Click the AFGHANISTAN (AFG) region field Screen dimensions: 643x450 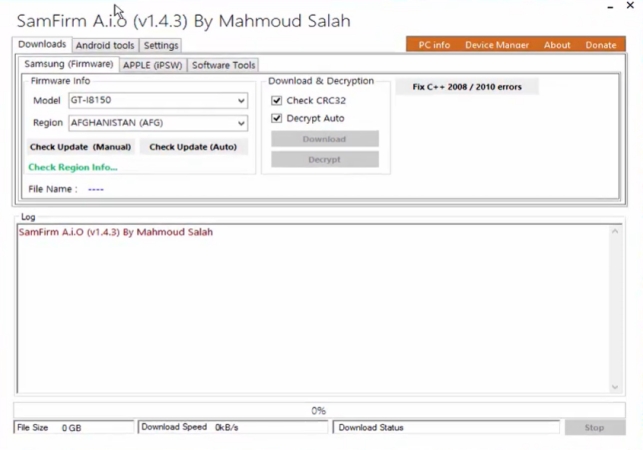[158, 123]
